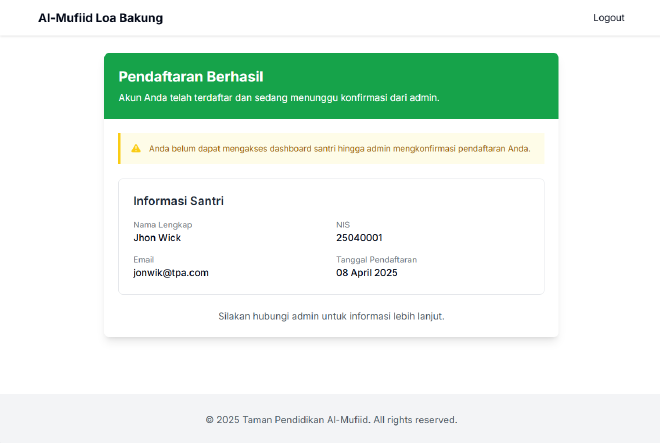Click the Email field label
The height and width of the screenshot is (443, 660).
coord(143,259)
